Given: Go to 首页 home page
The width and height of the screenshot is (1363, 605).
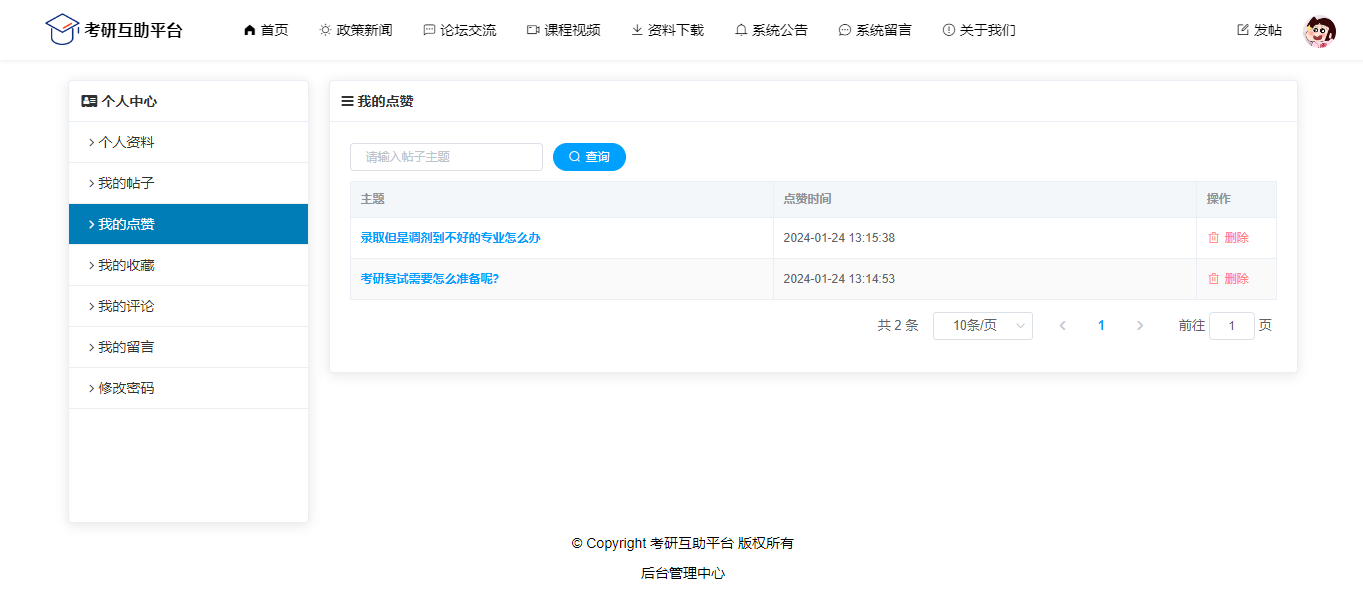Looking at the screenshot, I should 266,30.
